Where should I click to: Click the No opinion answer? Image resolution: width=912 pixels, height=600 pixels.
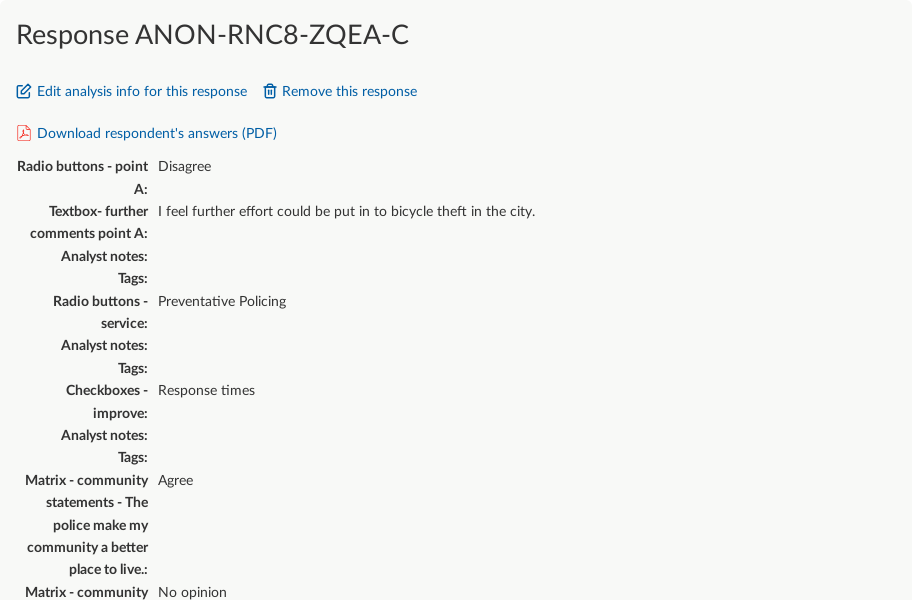click(193, 592)
